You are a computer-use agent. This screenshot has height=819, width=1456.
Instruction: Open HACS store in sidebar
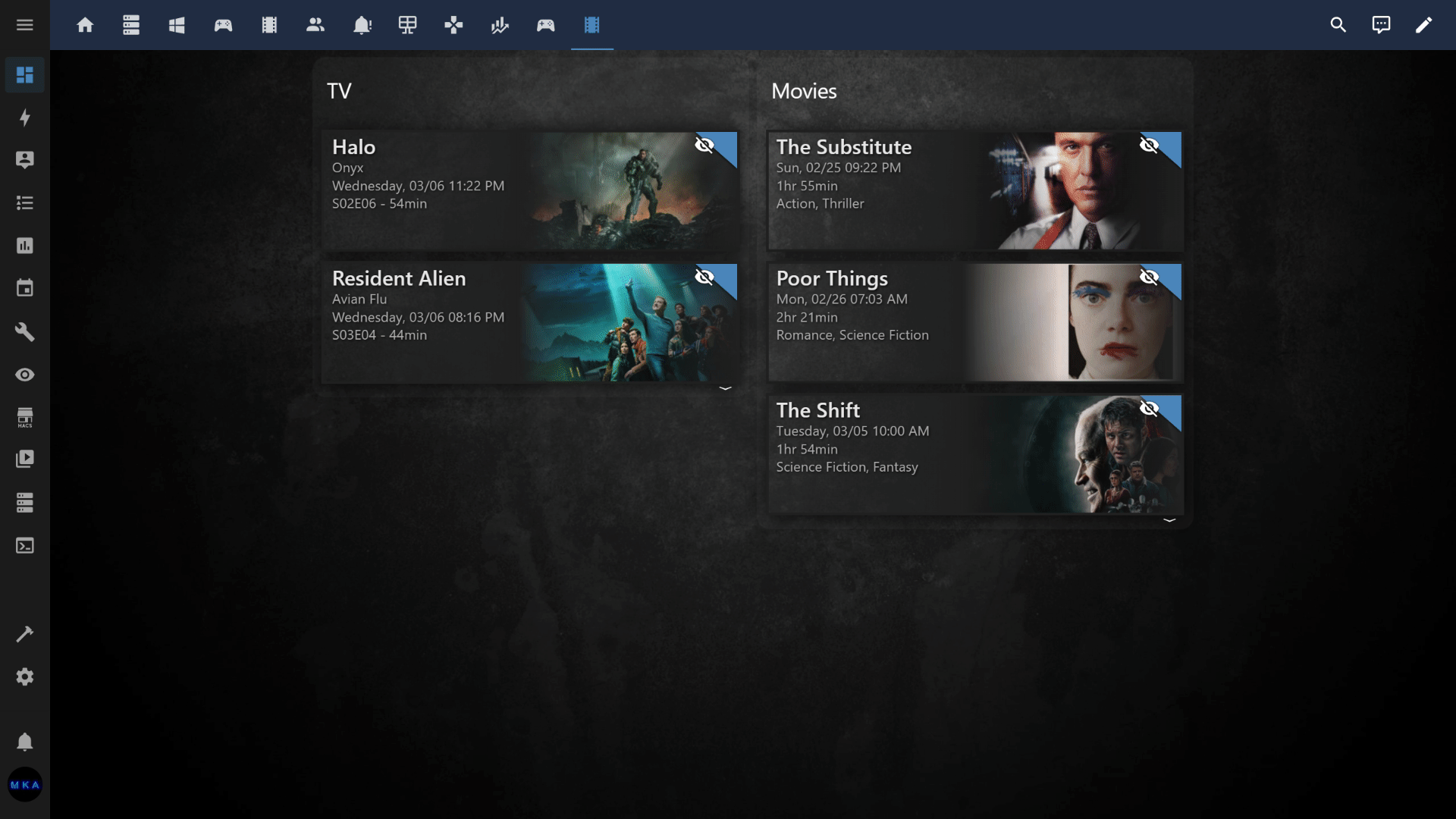point(25,417)
